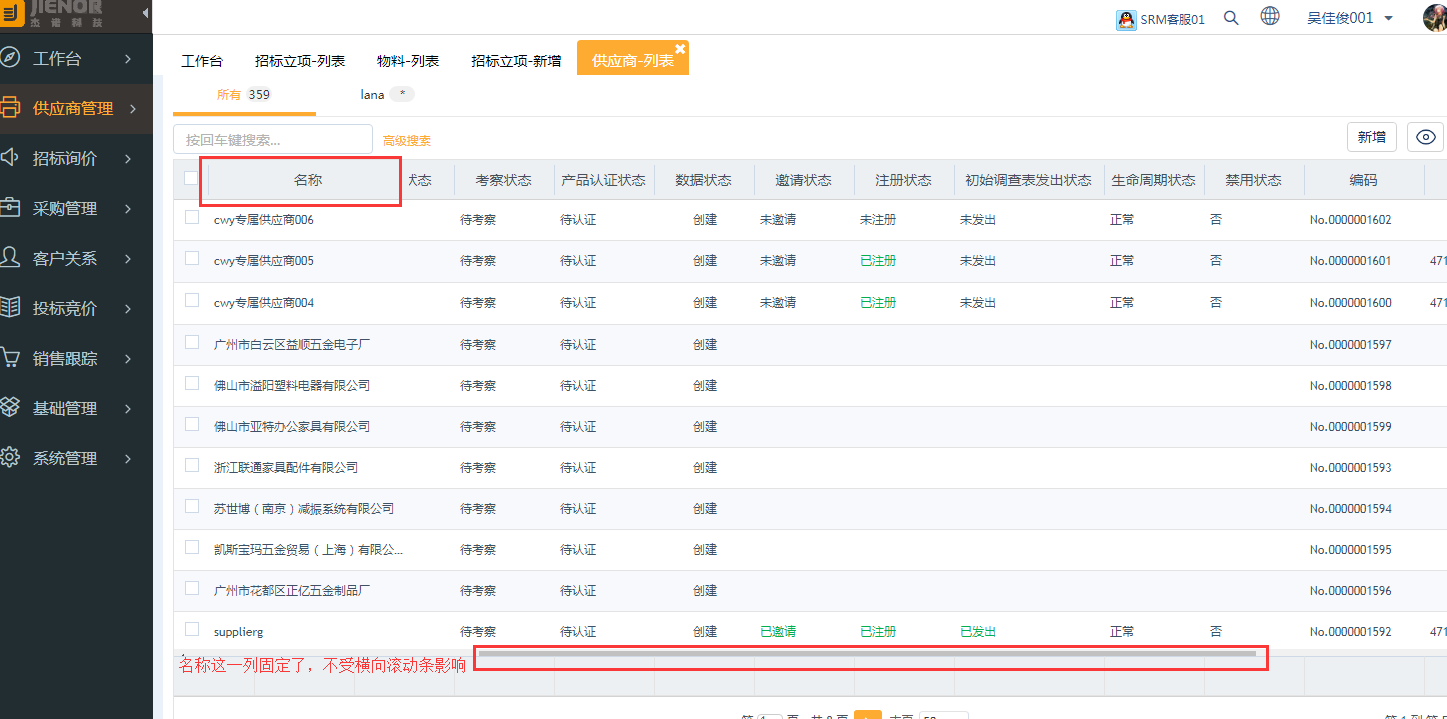This screenshot has height=719, width=1447.
Task: Expand the 基础管理 menu chevron
Action: click(128, 409)
